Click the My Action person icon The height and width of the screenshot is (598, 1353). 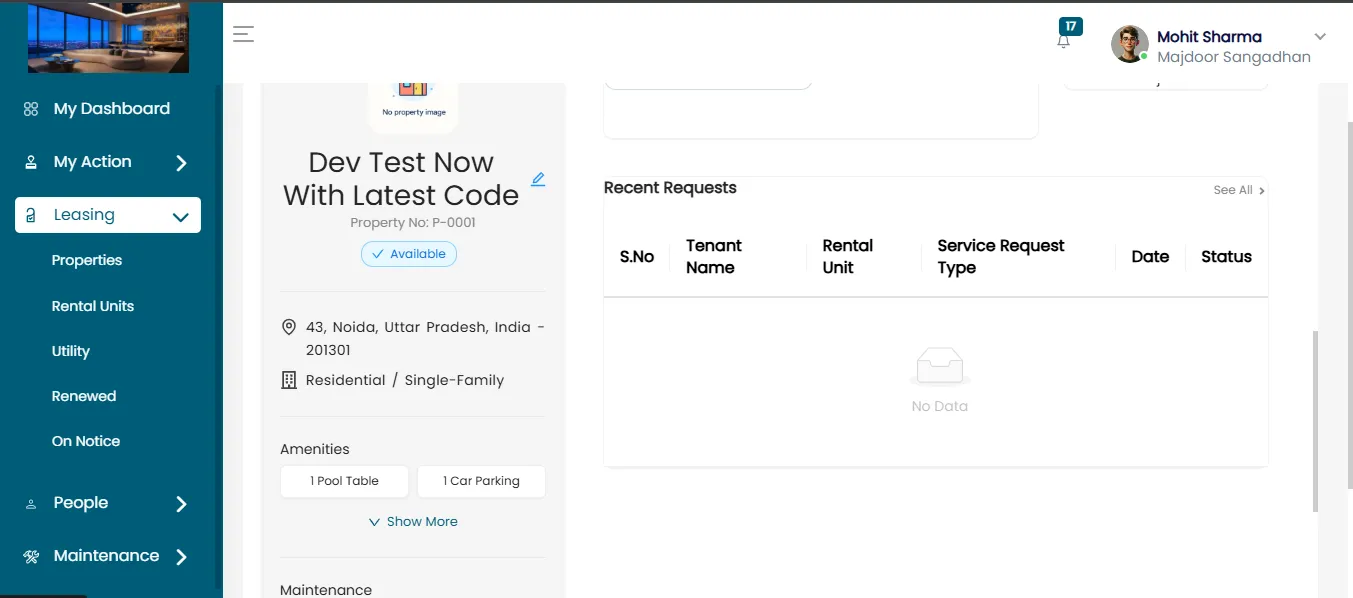pos(31,162)
